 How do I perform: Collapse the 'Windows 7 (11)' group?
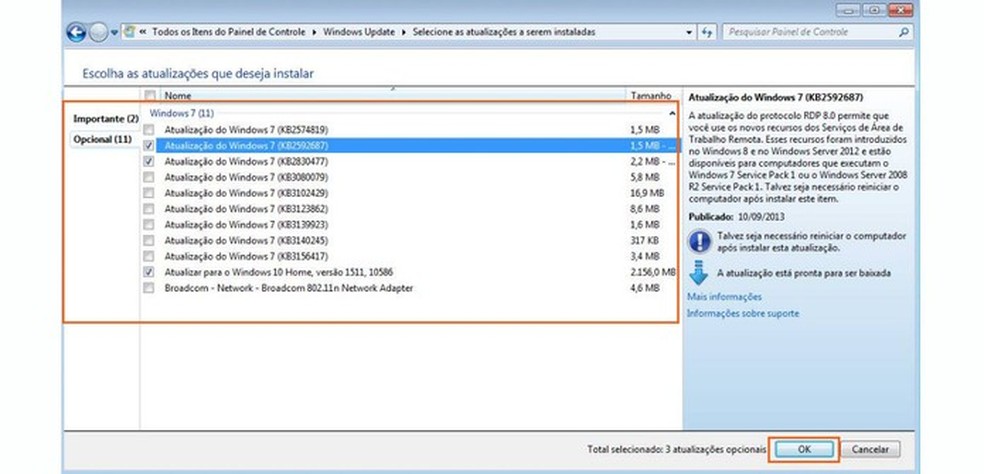coord(672,114)
